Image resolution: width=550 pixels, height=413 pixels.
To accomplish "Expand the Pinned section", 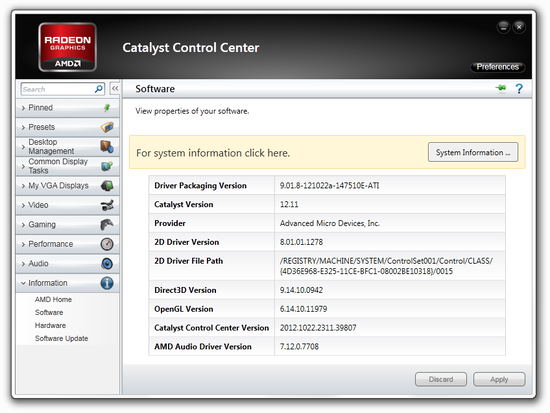I will click(x=68, y=108).
